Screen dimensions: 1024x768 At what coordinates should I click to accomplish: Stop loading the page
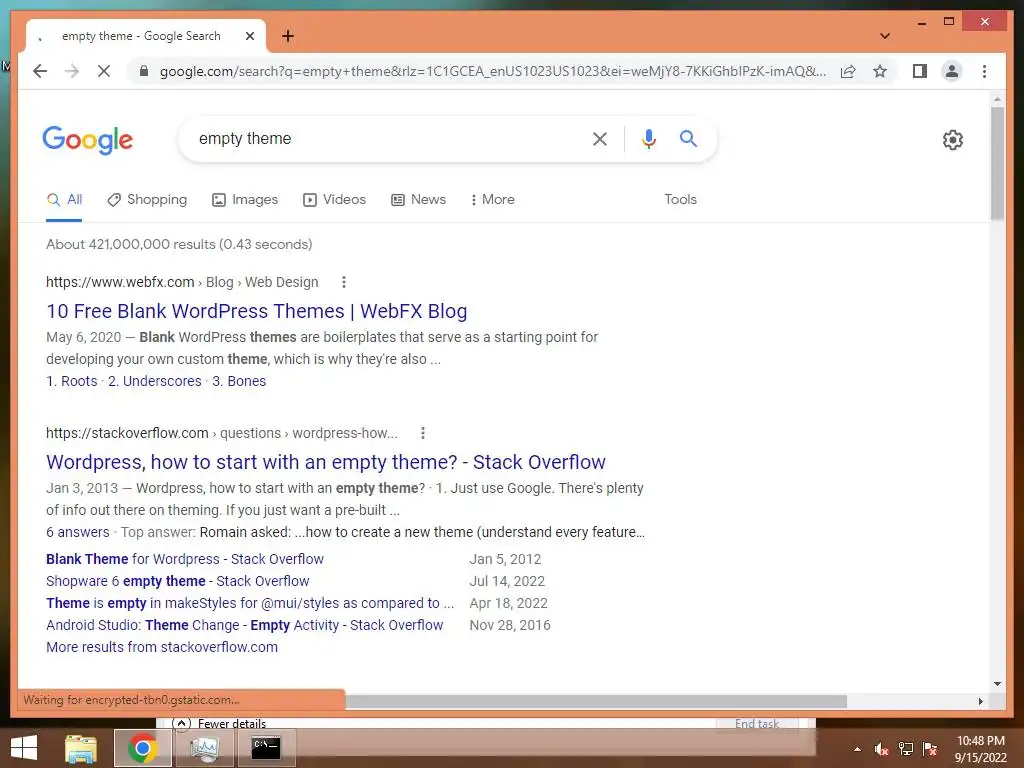click(x=104, y=71)
